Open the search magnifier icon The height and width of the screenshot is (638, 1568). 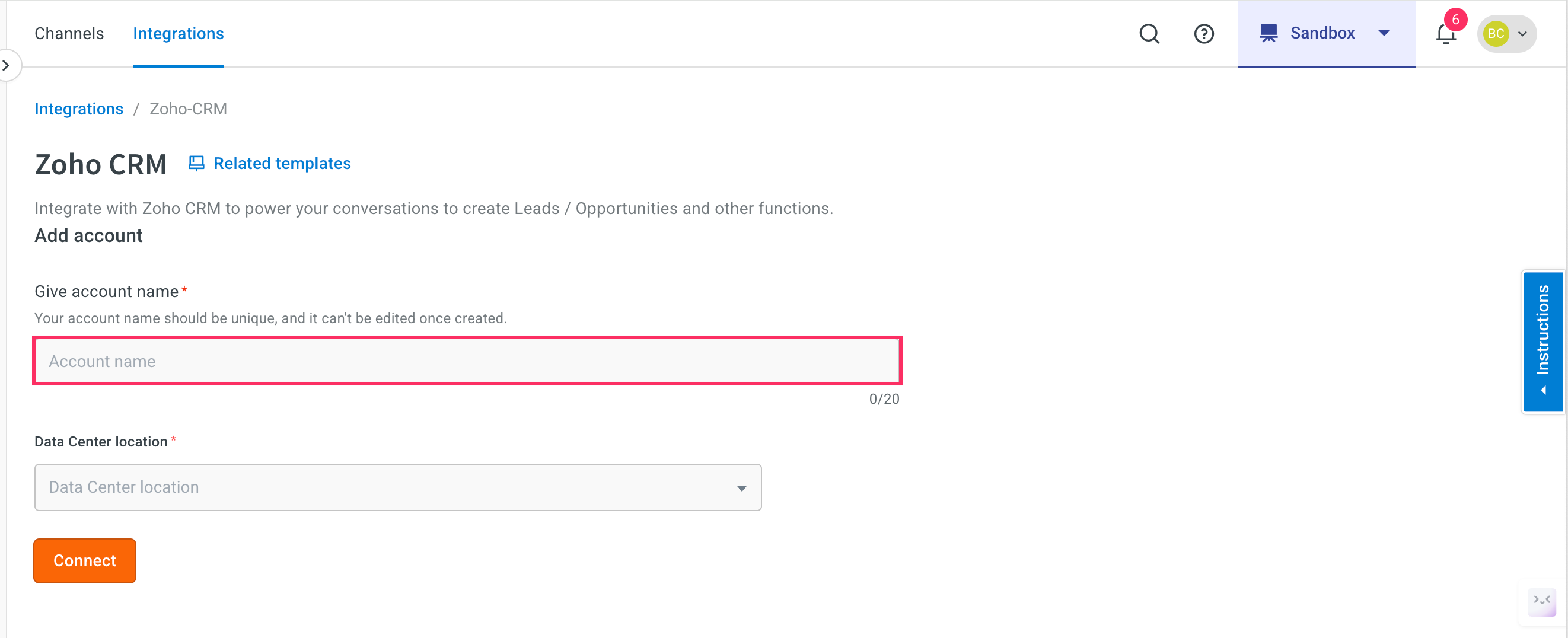point(1149,33)
